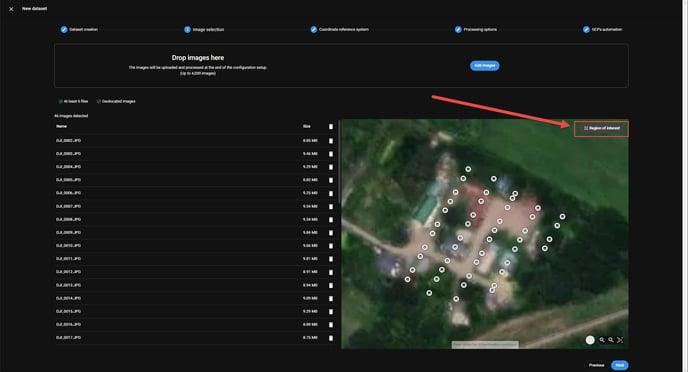The image size is (688, 372).
Task: Click the Drop images here area
Action: pyautogui.click(x=341, y=65)
